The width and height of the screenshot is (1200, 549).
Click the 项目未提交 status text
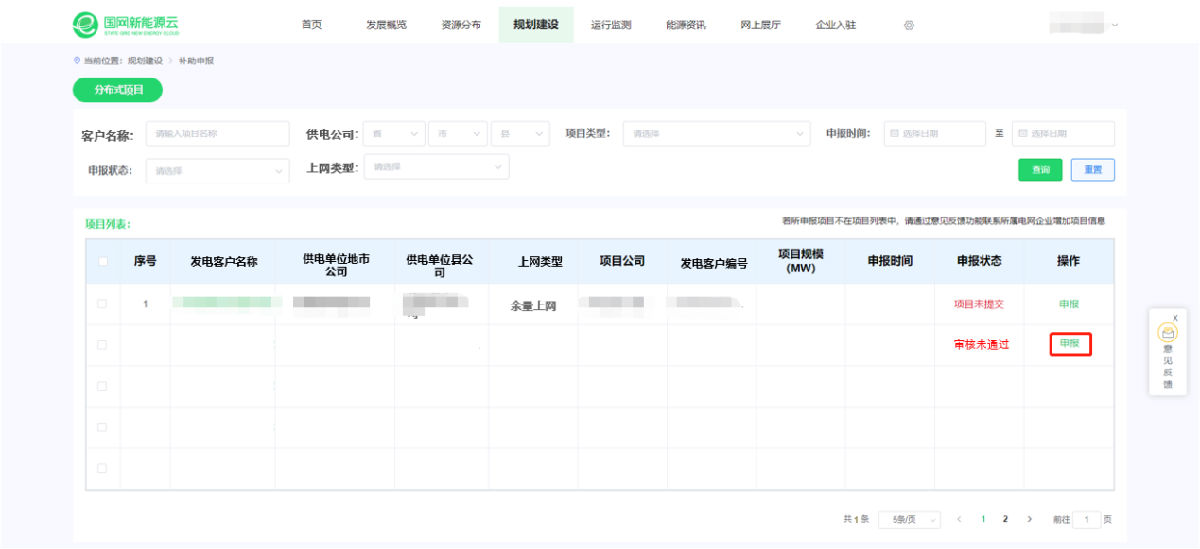[x=978, y=304]
